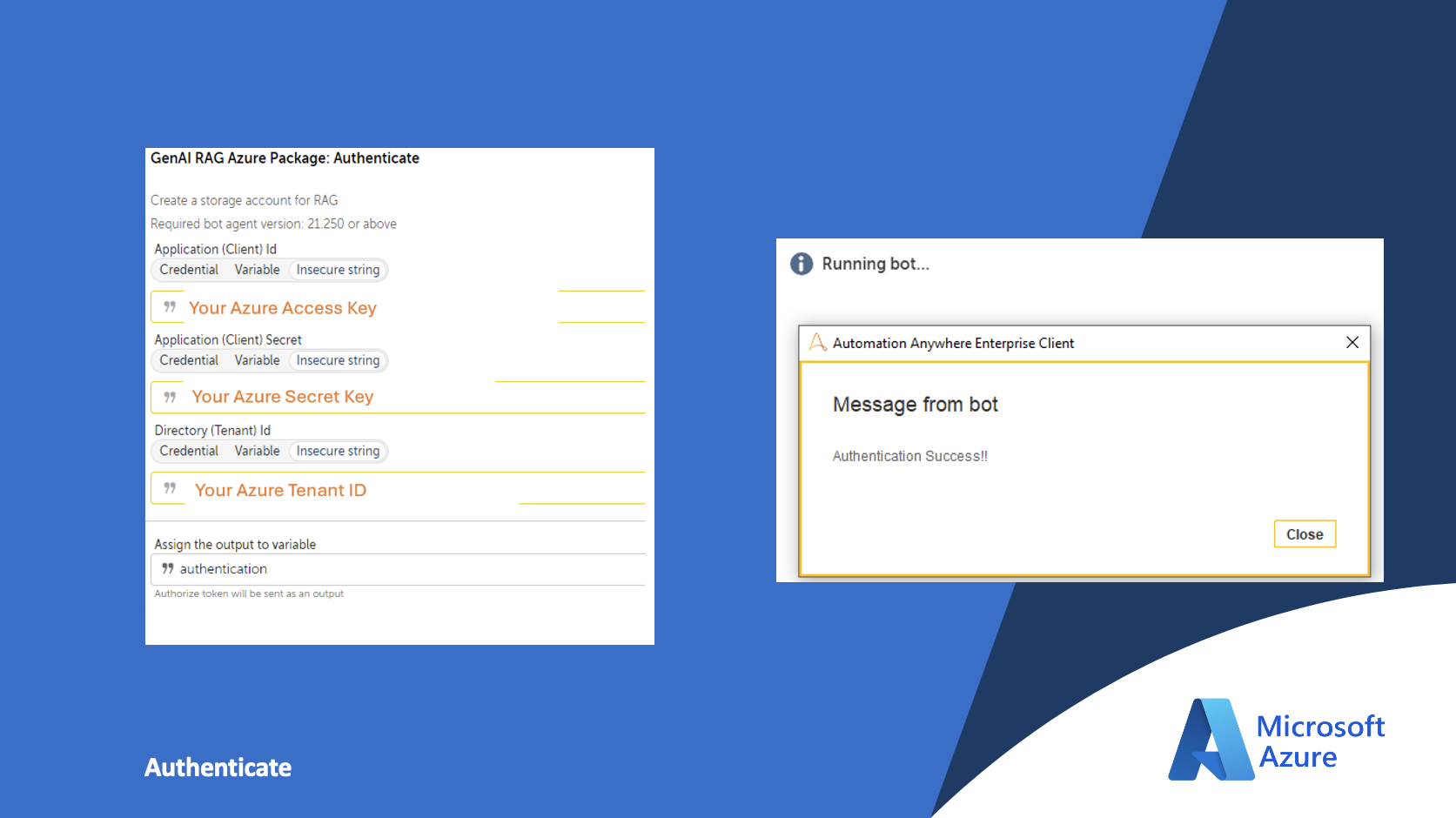Choose Credential for Application (Client) Secret
This screenshot has width=1456, height=818.
tap(189, 360)
